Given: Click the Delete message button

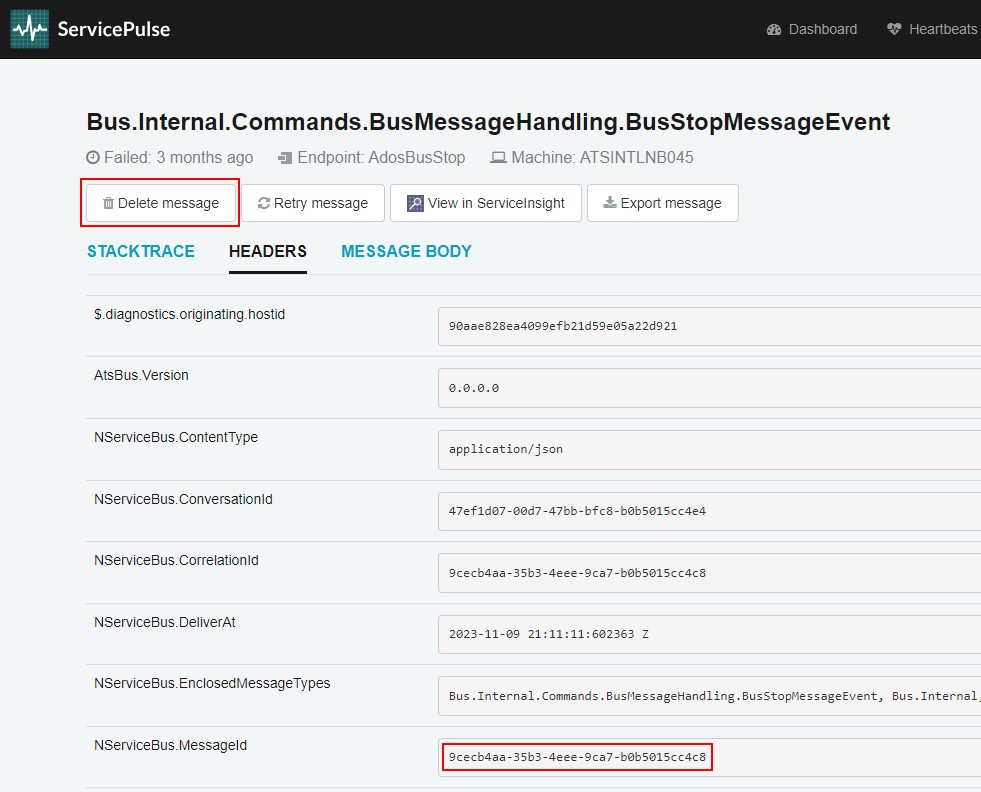Looking at the screenshot, I should [160, 203].
